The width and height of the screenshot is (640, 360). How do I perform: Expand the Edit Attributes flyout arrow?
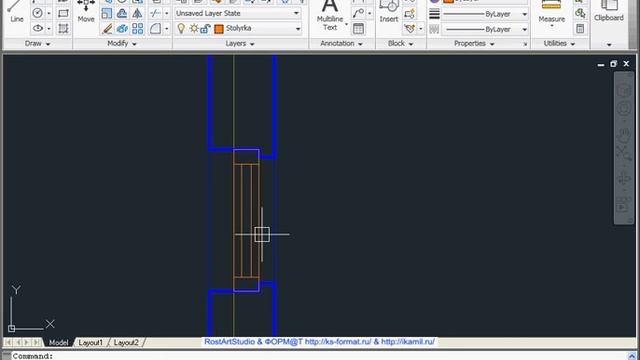point(420,29)
